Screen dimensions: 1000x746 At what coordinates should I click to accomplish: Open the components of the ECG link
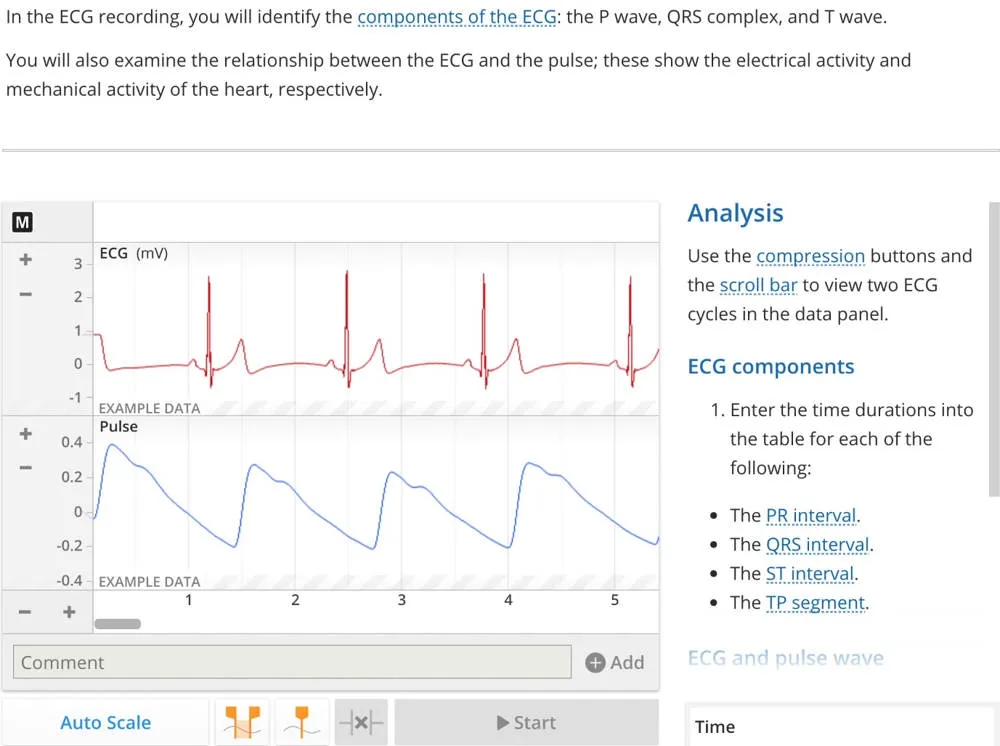point(456,17)
